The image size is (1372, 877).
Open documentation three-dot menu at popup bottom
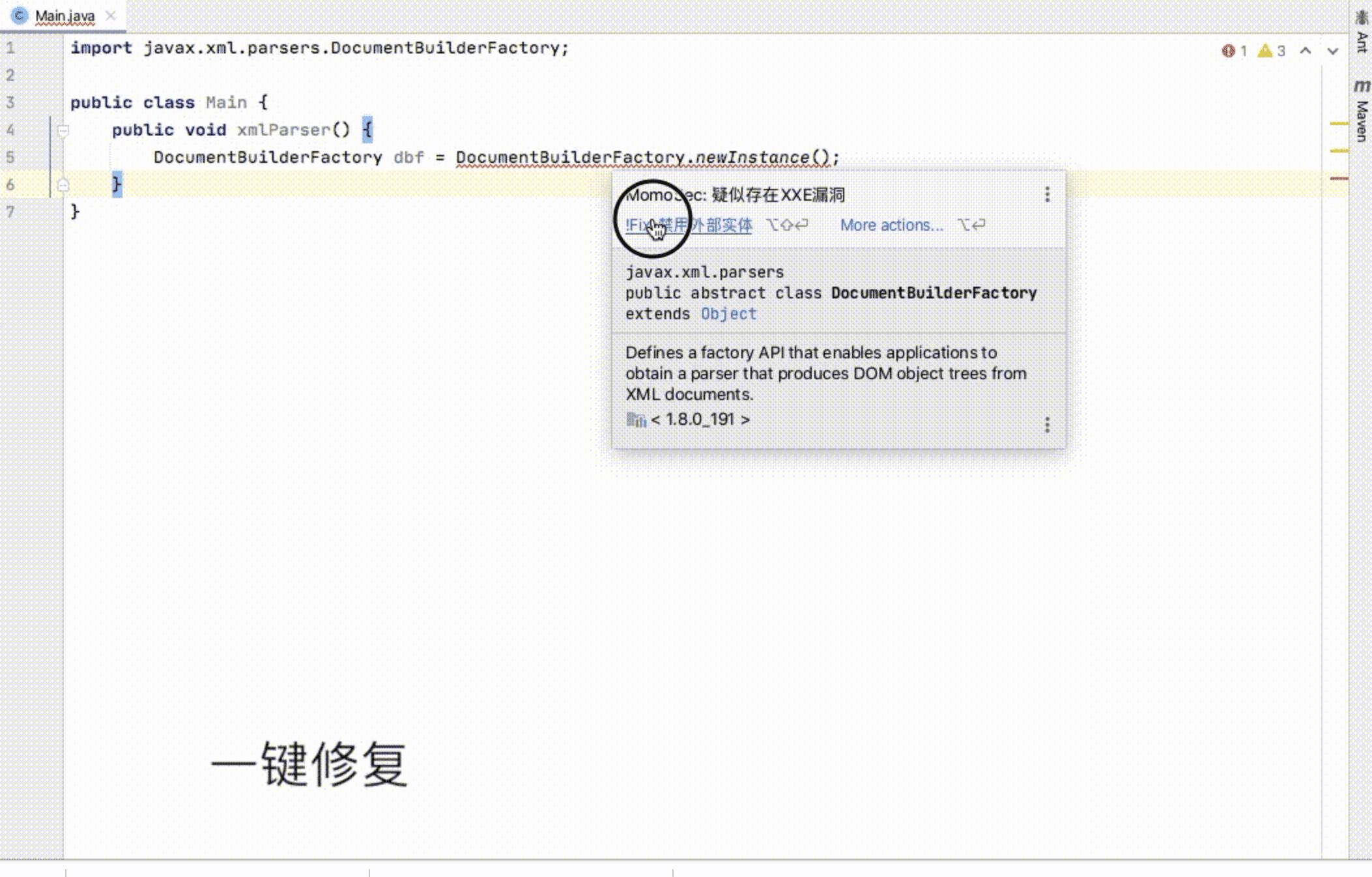[x=1047, y=425]
